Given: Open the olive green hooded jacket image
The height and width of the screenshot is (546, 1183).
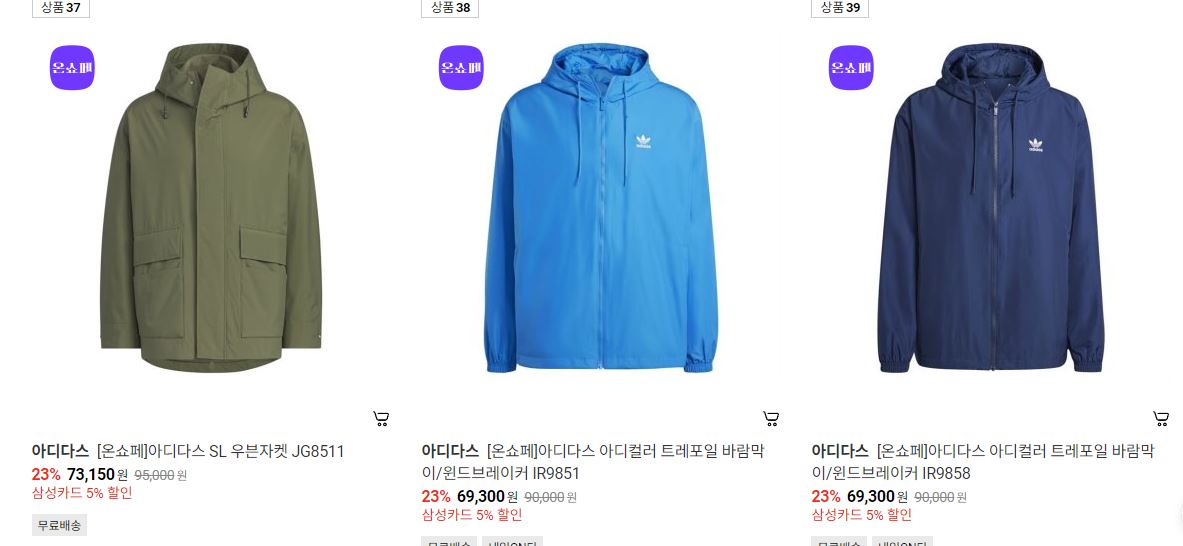Looking at the screenshot, I should pos(211,208).
